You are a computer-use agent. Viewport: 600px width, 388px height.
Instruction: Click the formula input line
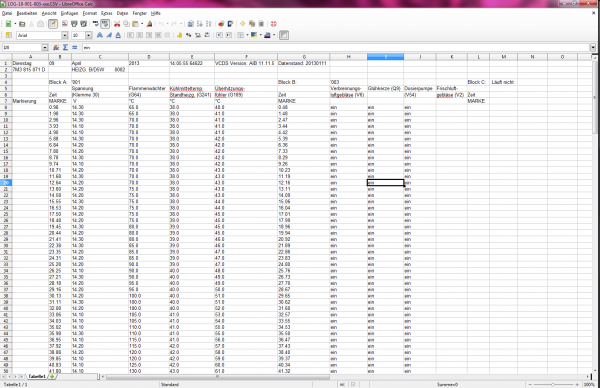click(336, 47)
